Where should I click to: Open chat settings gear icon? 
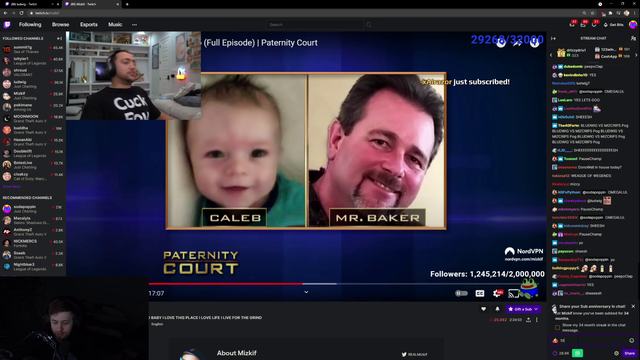tap(616, 353)
